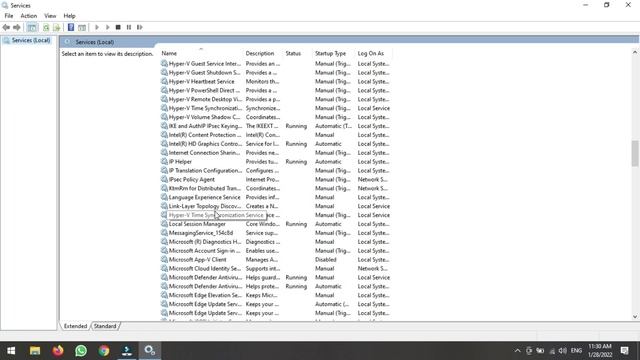Click the gear icon beside IPsec Policy Agent

pyautogui.click(x=164, y=180)
